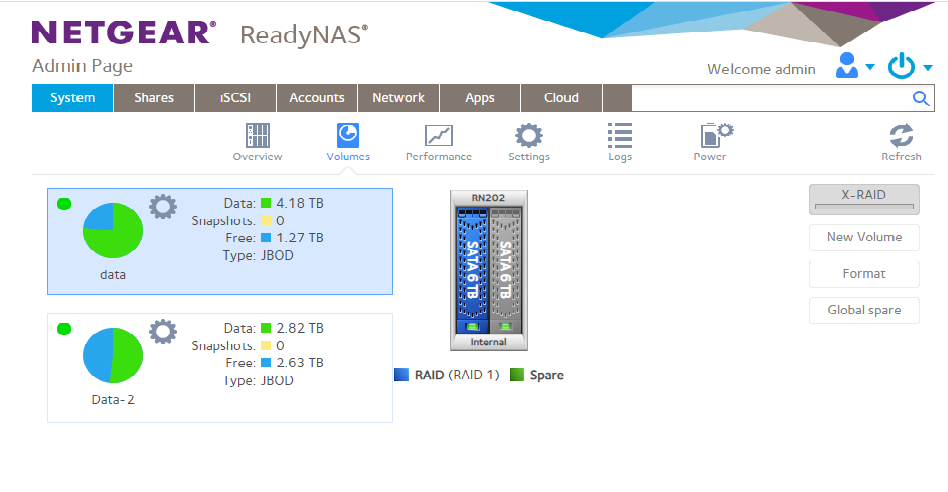This screenshot has height=492, width=948.
Task: Select the Volumes pie chart icon
Action: (x=348, y=136)
